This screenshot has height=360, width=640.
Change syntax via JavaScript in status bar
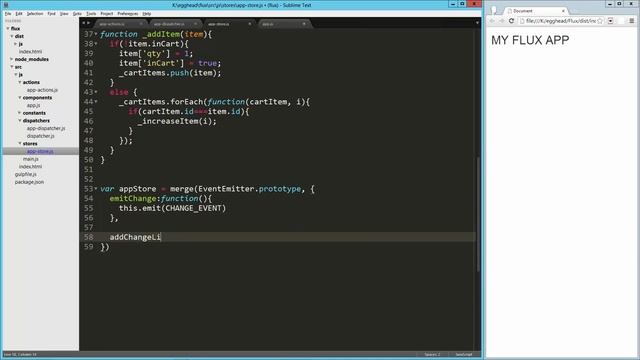tap(464, 354)
